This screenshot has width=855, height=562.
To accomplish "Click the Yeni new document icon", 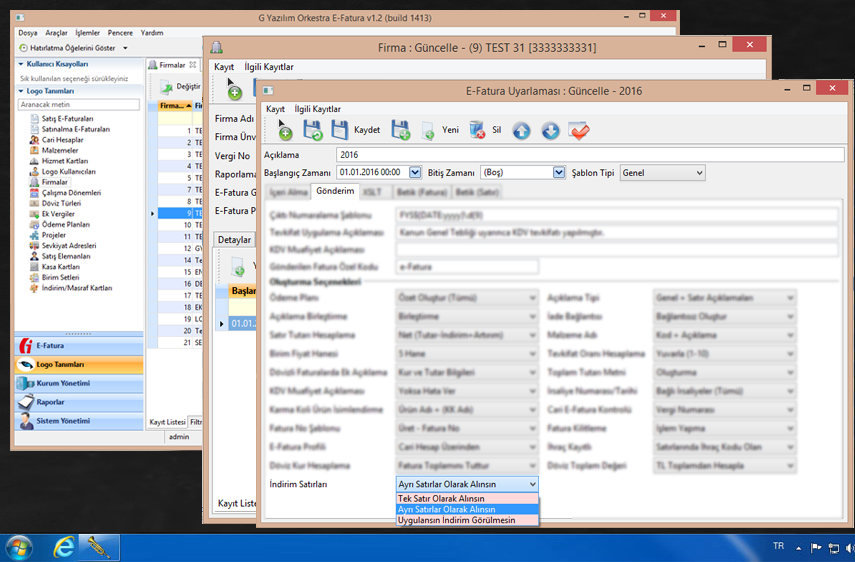I will tap(428, 131).
